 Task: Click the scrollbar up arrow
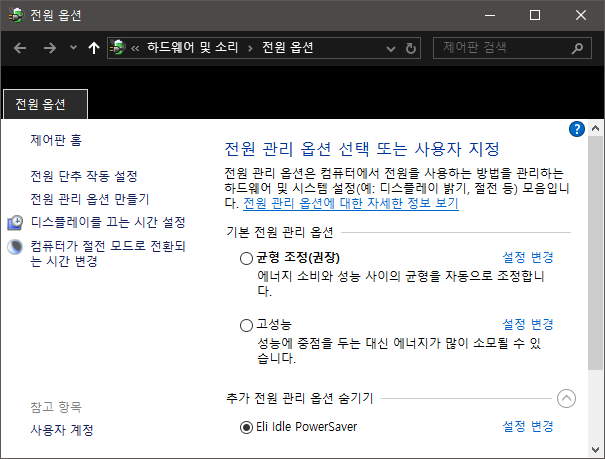click(595, 128)
